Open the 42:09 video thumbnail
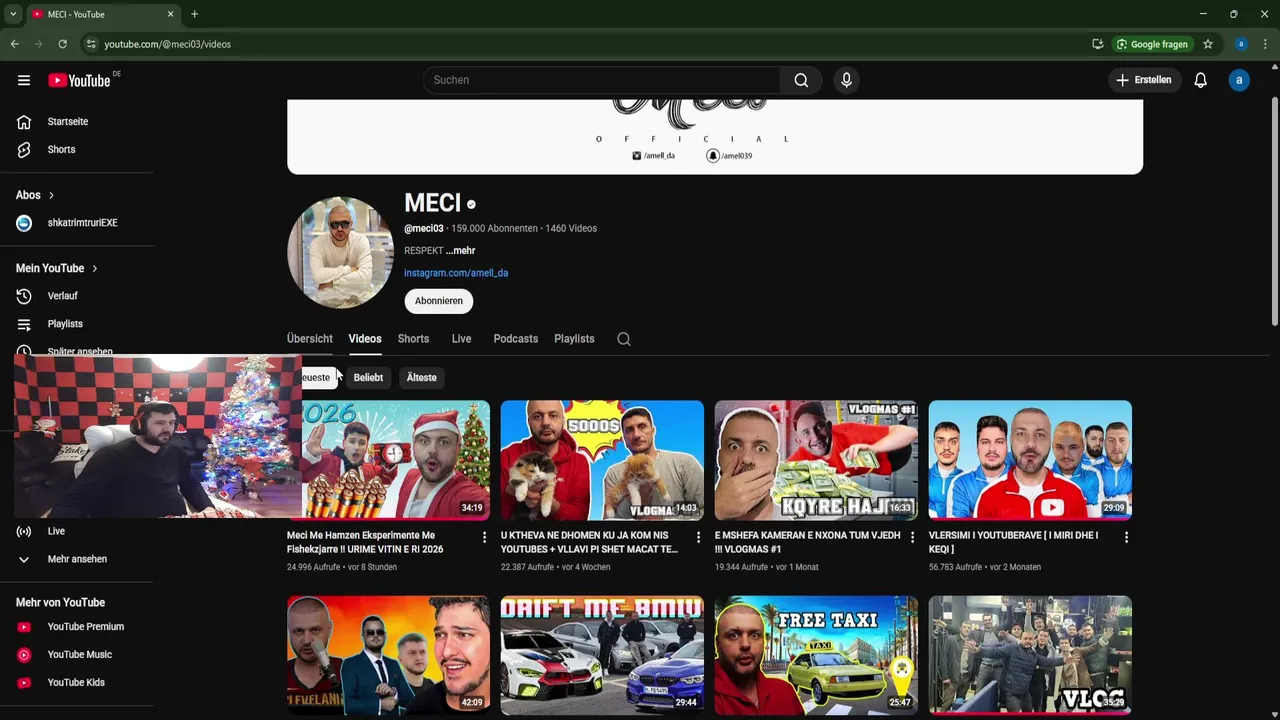Viewport: 1280px width, 720px height. coord(388,655)
